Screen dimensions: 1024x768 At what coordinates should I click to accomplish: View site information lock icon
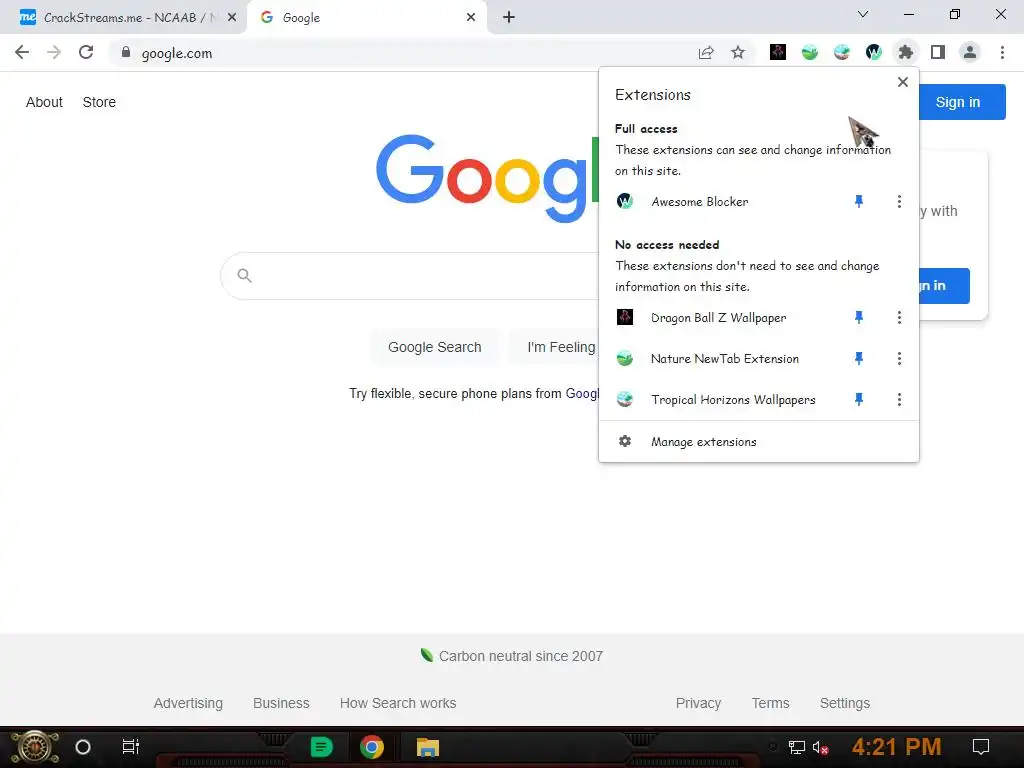[126, 52]
